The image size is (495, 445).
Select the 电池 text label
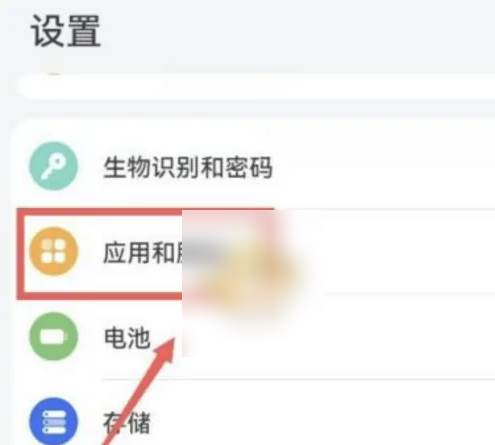point(127,338)
